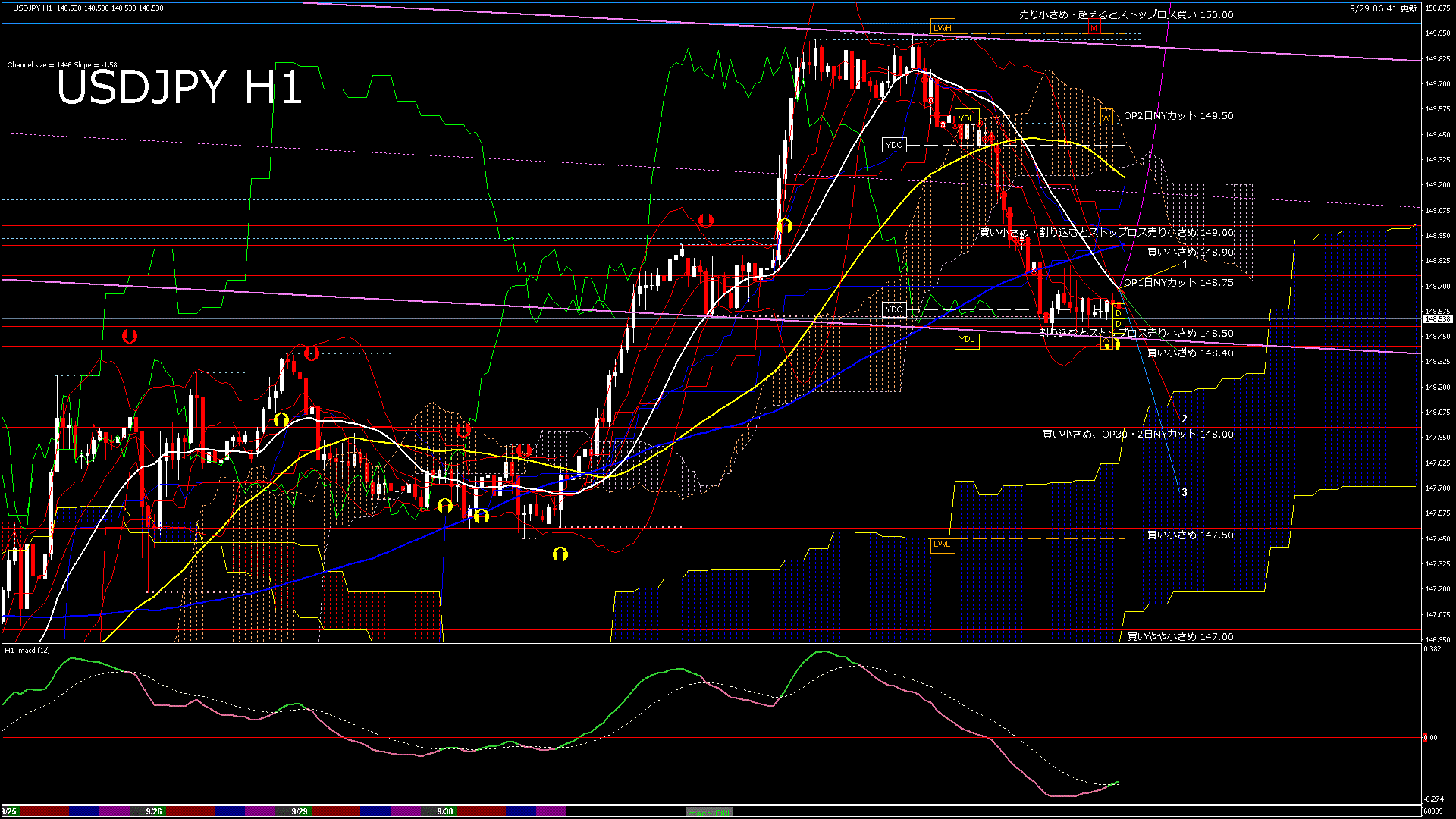
Task: Toggle the macd ON button
Action: [x=708, y=812]
